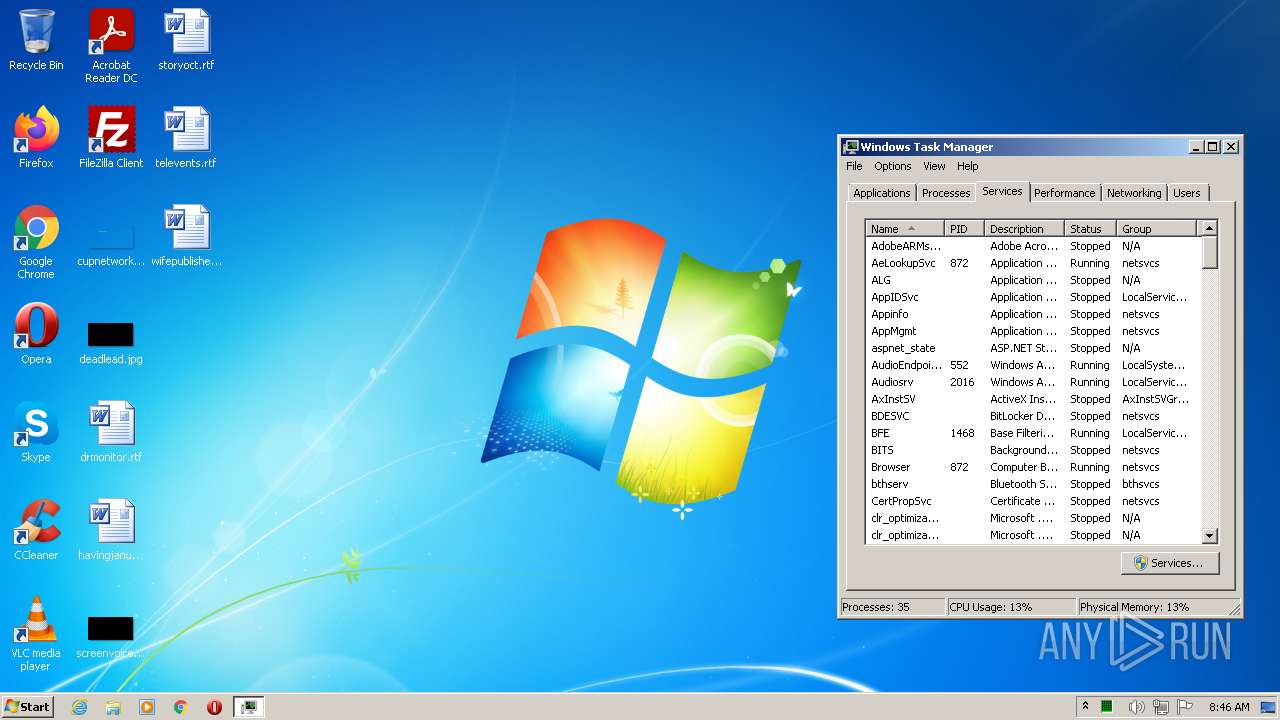This screenshot has width=1280, height=720.
Task: Click the Chrome icon in the taskbar
Action: [x=181, y=707]
